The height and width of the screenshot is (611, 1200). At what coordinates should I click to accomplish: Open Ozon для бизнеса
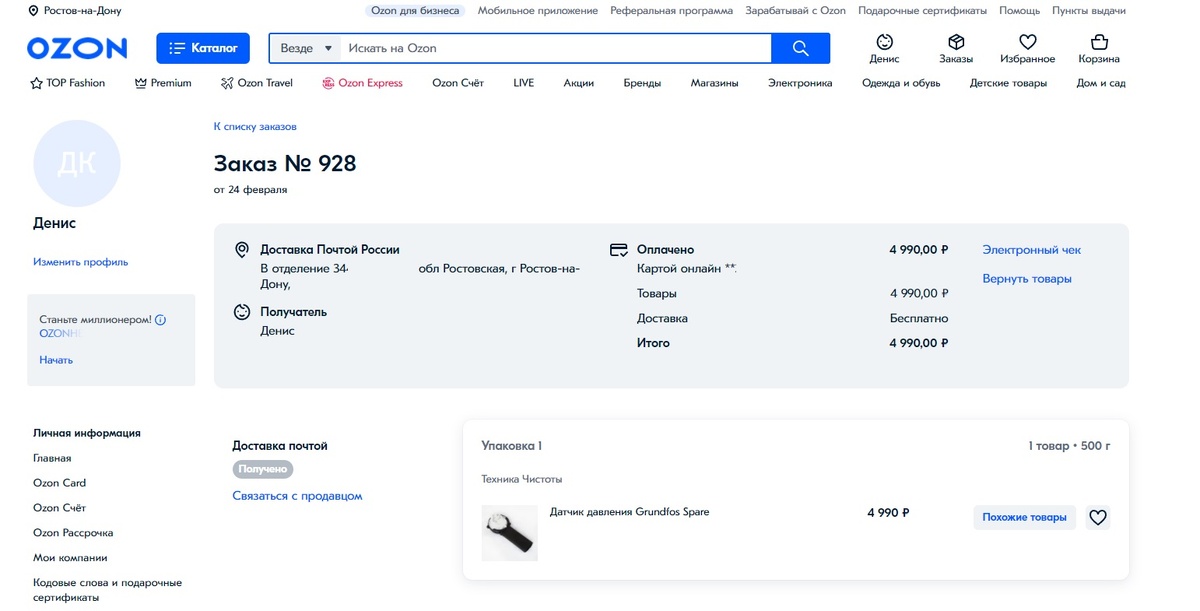[415, 11]
